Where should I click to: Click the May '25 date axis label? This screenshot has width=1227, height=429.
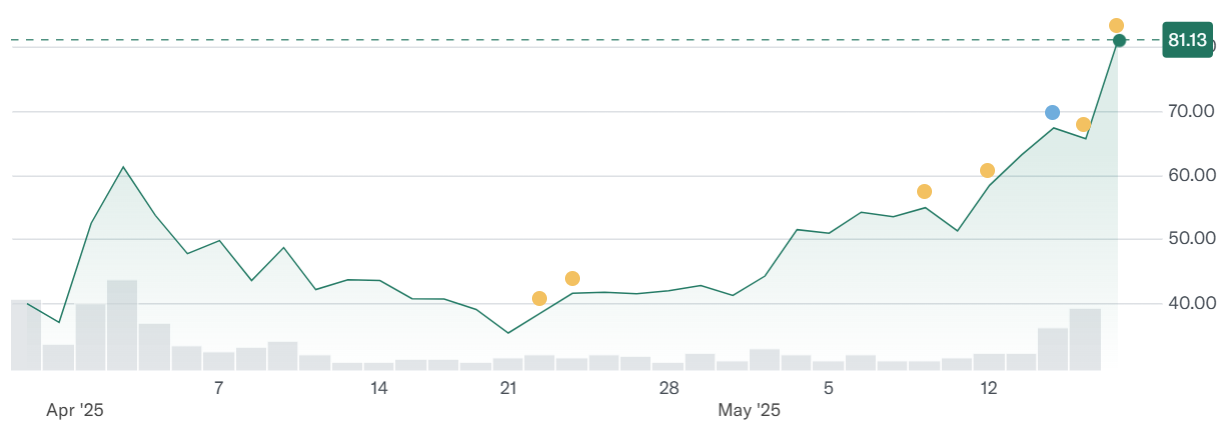tap(750, 410)
